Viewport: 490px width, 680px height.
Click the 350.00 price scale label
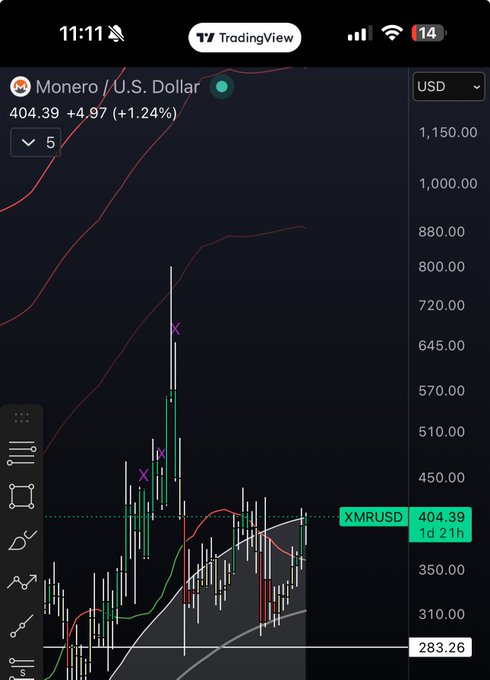(x=441, y=569)
